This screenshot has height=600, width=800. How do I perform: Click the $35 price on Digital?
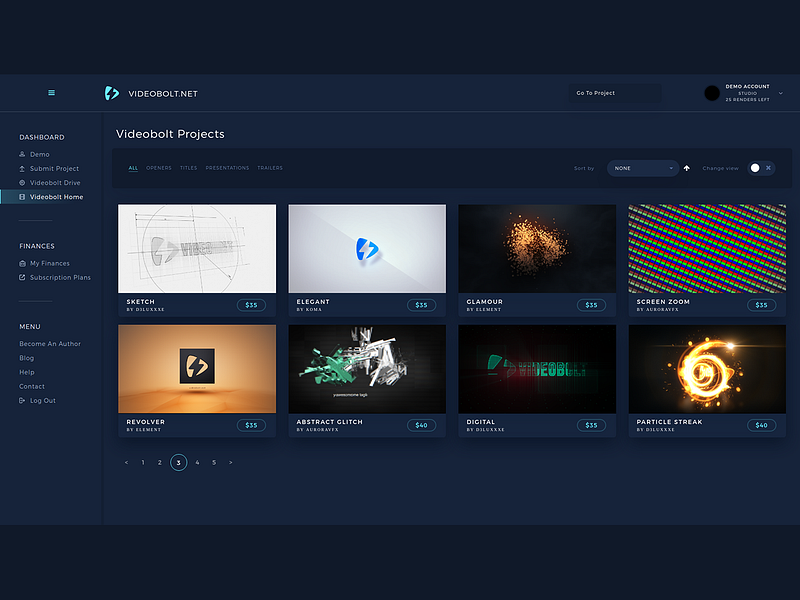pos(591,425)
